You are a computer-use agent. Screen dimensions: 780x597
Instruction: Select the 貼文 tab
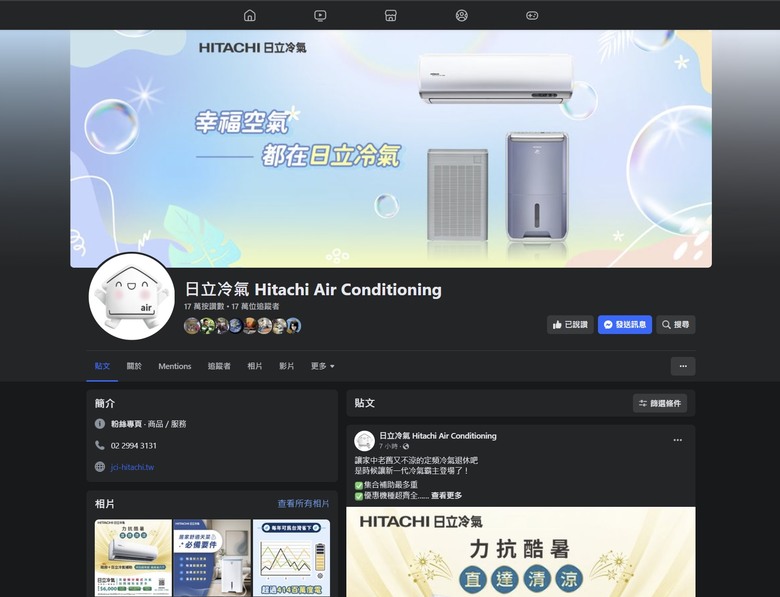[102, 366]
